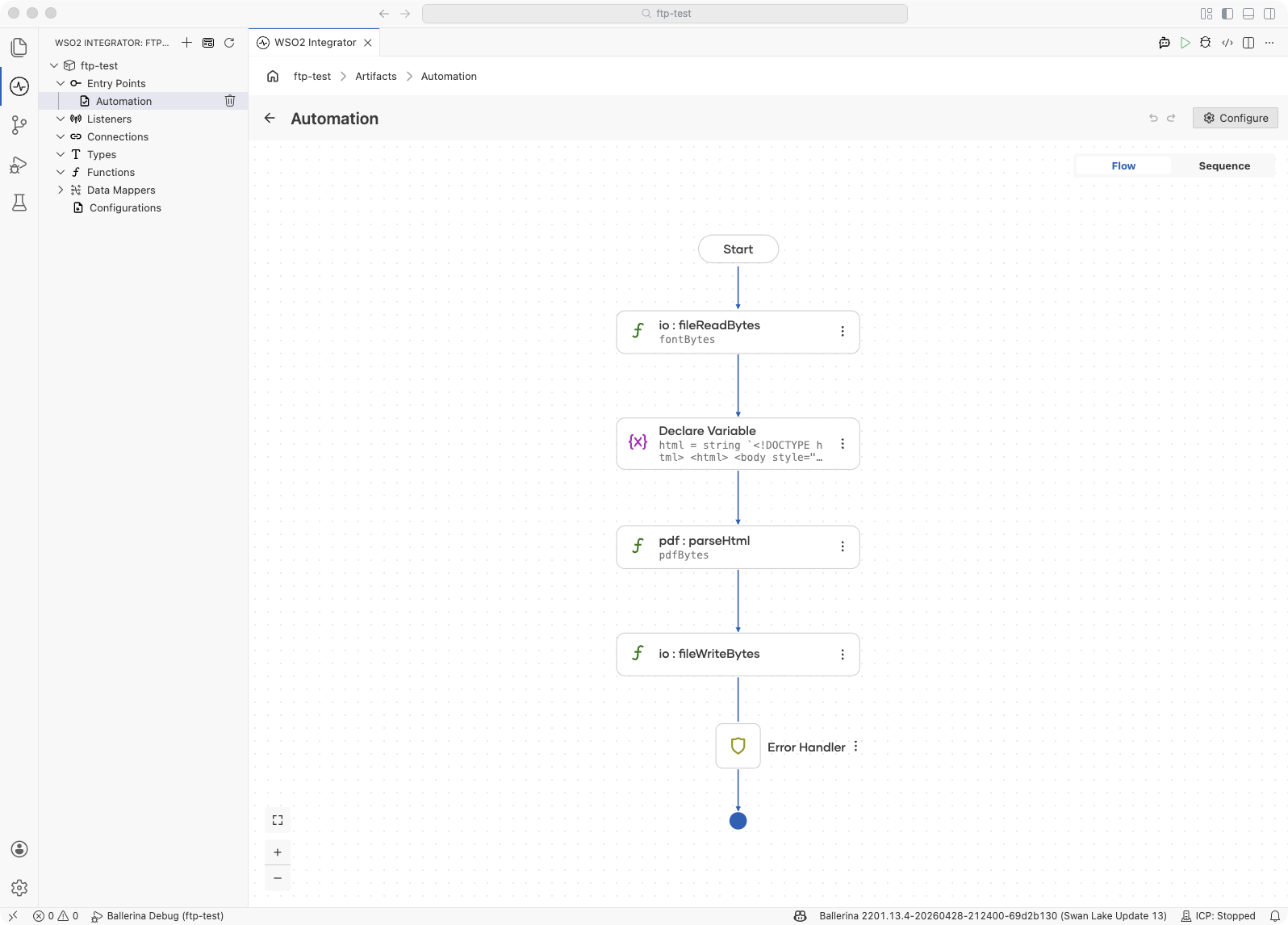Switch diagram to Flow view
This screenshot has height=925, width=1288.
pyautogui.click(x=1123, y=166)
